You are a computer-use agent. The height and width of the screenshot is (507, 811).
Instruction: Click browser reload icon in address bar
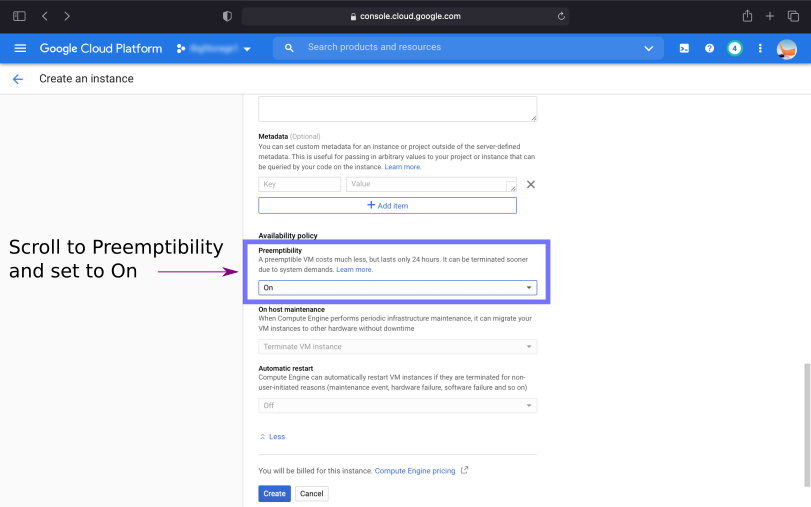(561, 16)
